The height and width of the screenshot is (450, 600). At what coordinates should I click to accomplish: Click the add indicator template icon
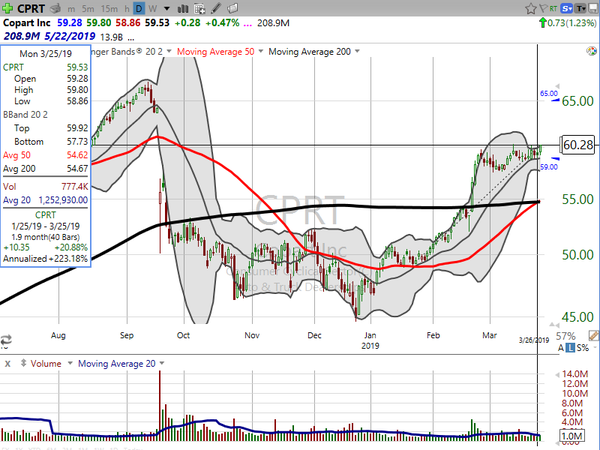[199, 8]
